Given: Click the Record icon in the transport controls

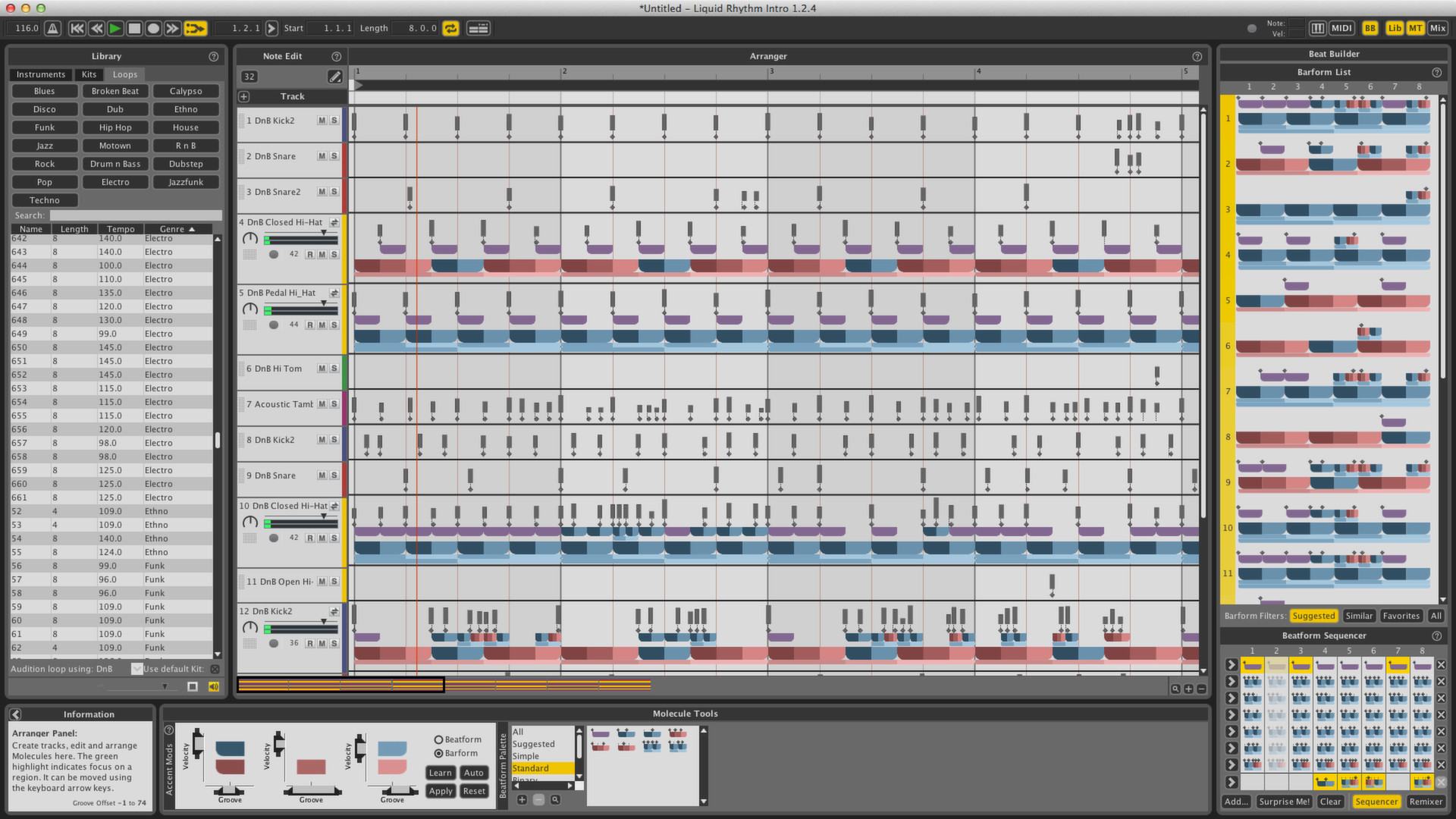Looking at the screenshot, I should point(153,28).
